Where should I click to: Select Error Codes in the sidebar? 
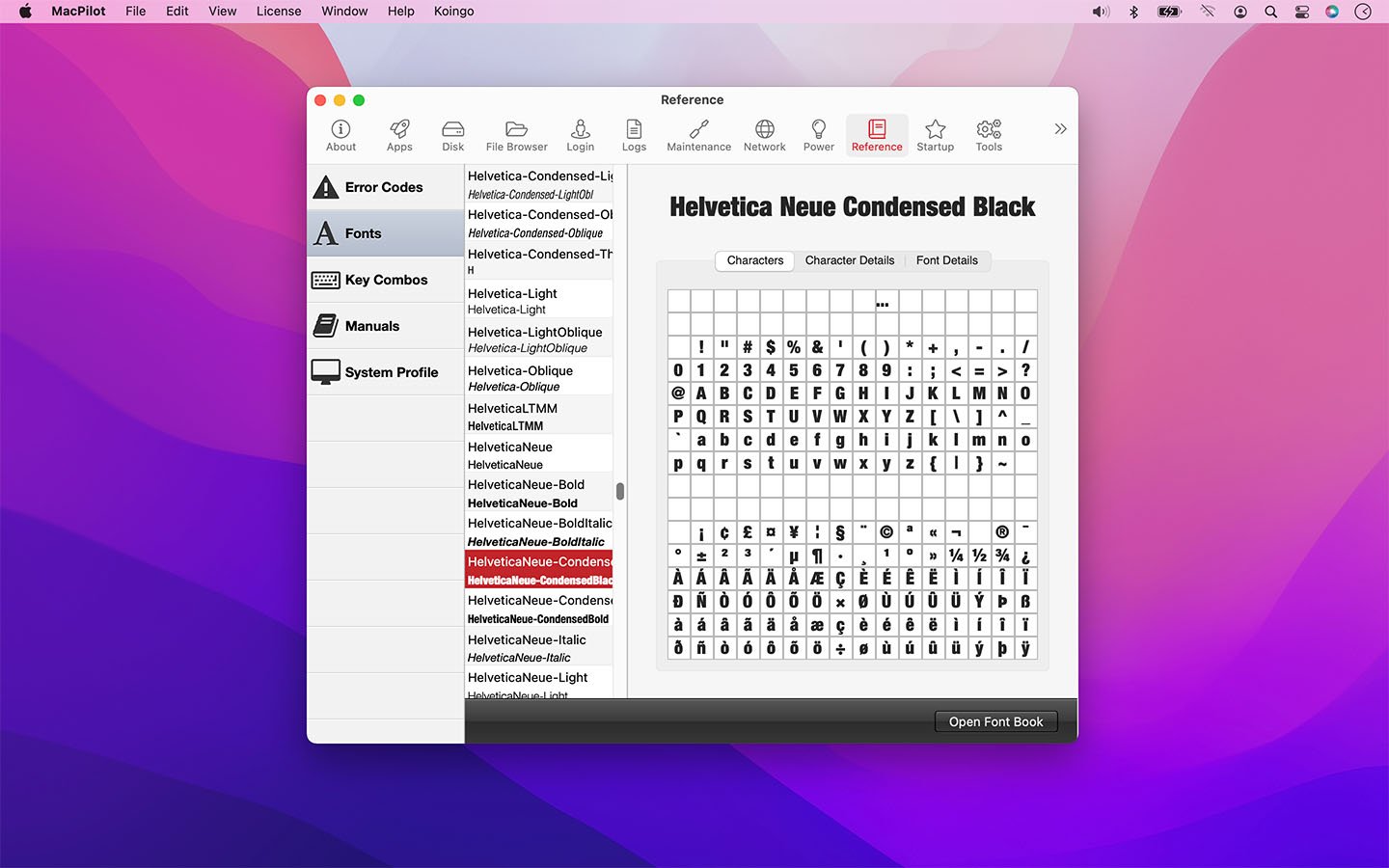click(x=384, y=186)
